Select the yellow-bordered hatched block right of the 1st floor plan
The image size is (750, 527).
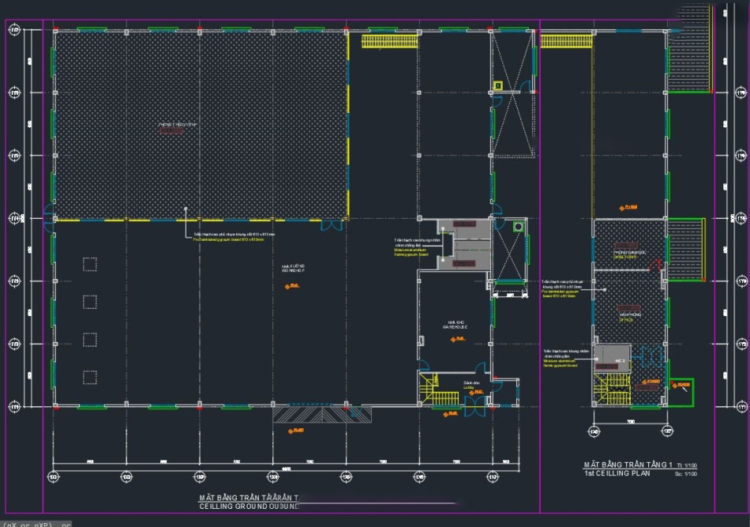click(x=685, y=244)
